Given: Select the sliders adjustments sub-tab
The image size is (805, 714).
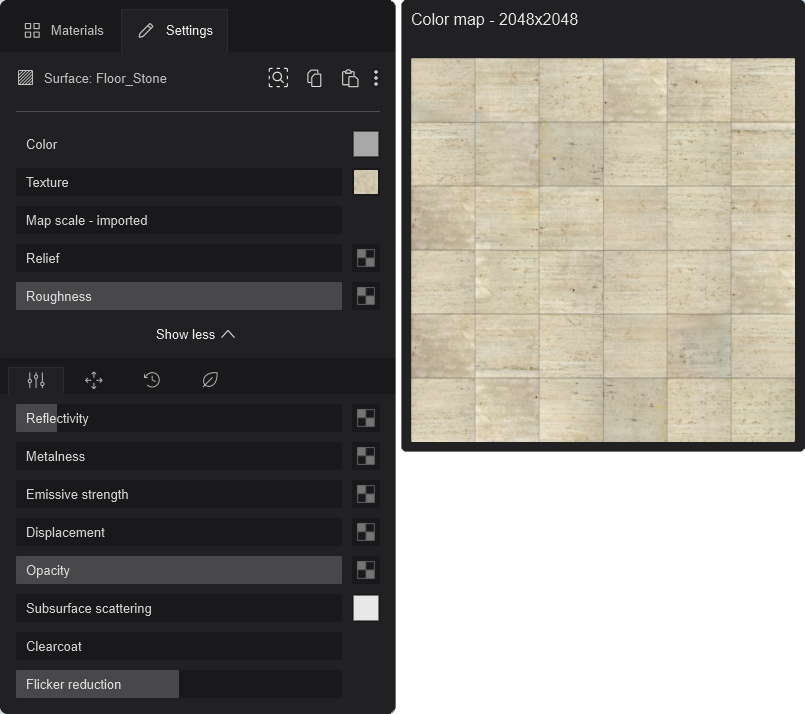Looking at the screenshot, I should click(x=36, y=380).
